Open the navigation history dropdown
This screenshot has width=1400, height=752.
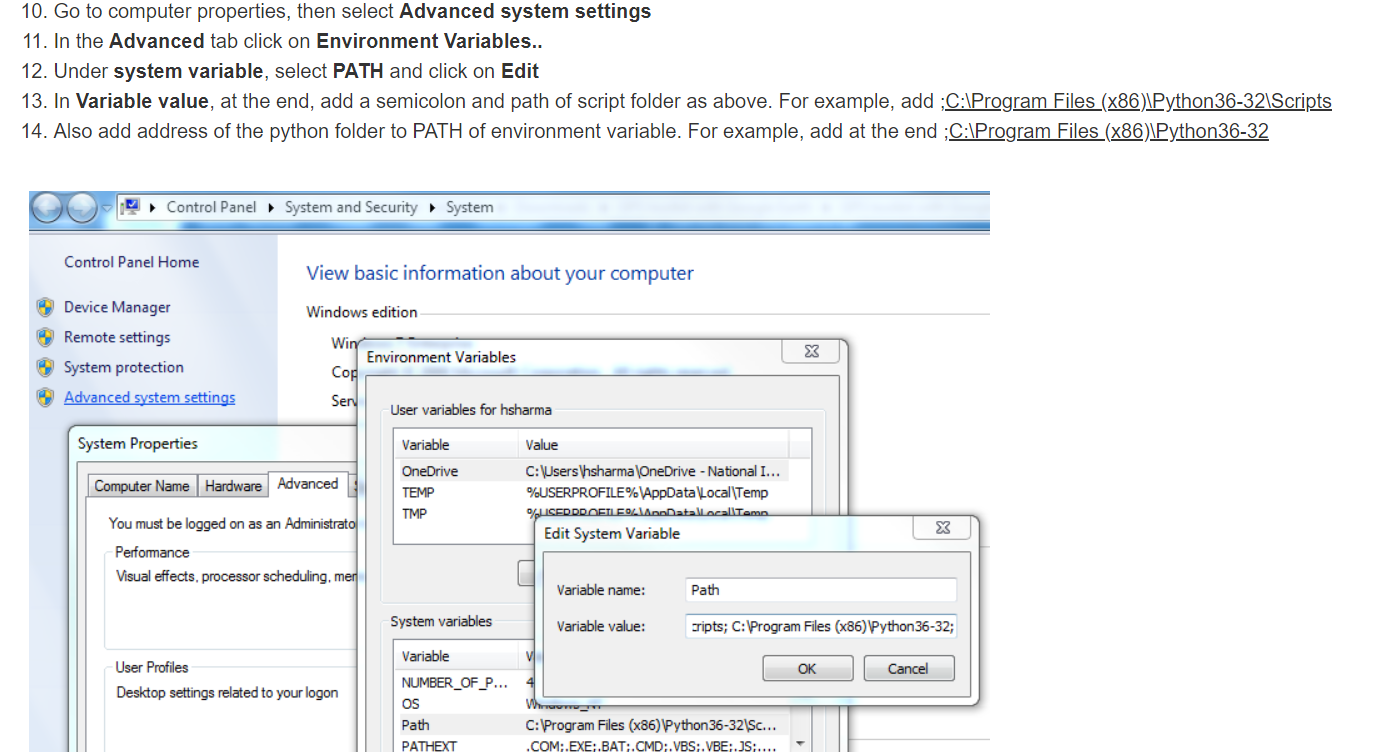[107, 207]
